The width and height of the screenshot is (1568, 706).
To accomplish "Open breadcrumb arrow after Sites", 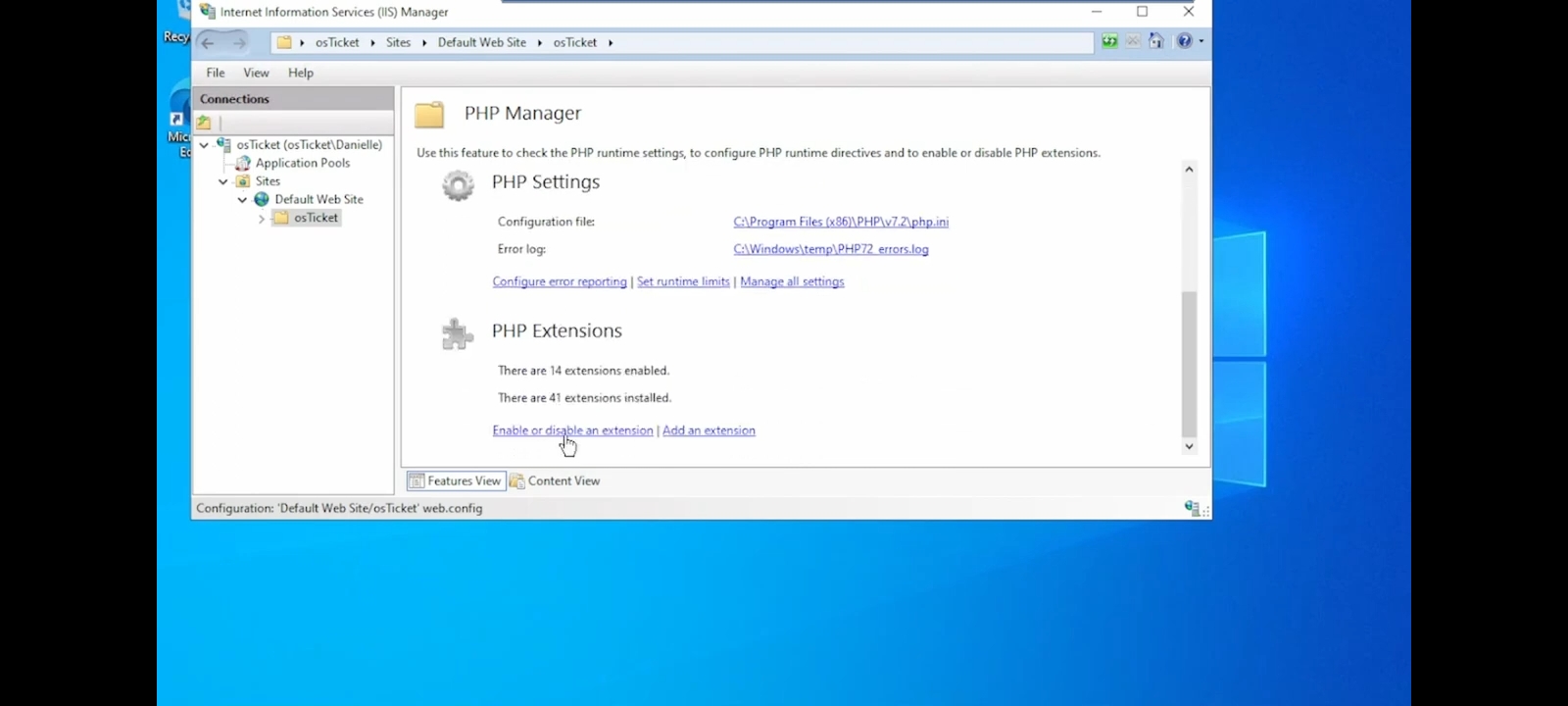I will coord(424,43).
